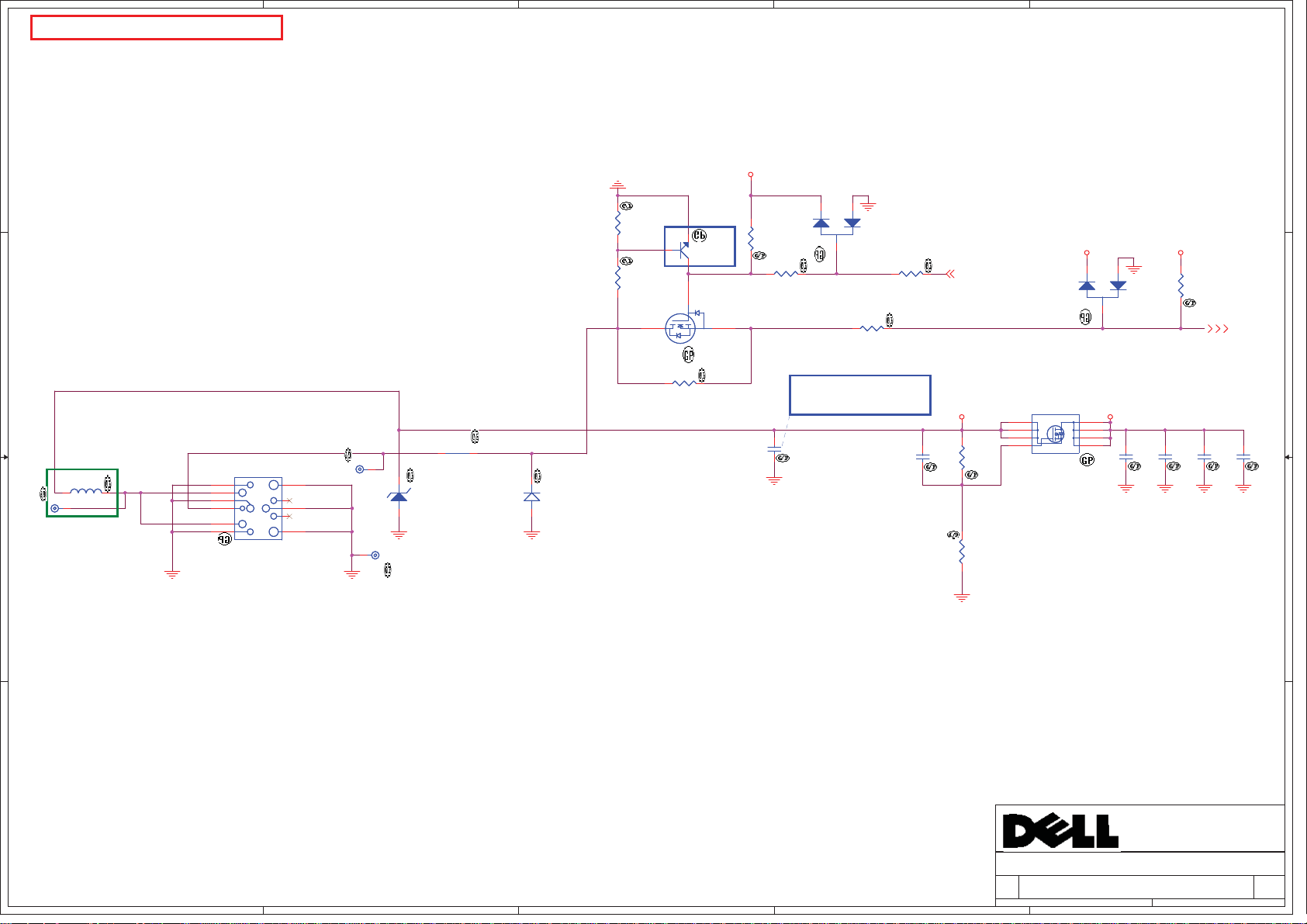The height and width of the screenshot is (924, 1307).
Task: Select the resistor below the MOSFET loop
Action: [x=683, y=382]
